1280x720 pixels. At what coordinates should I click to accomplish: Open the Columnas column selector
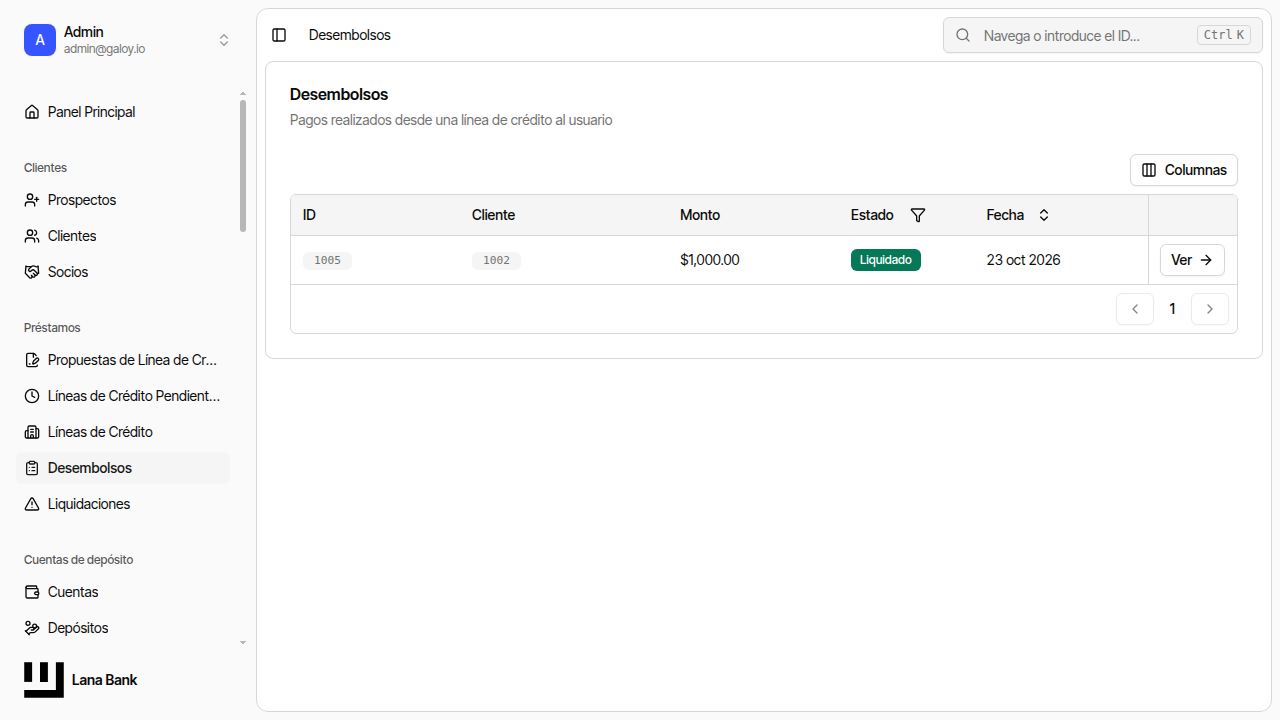1184,170
